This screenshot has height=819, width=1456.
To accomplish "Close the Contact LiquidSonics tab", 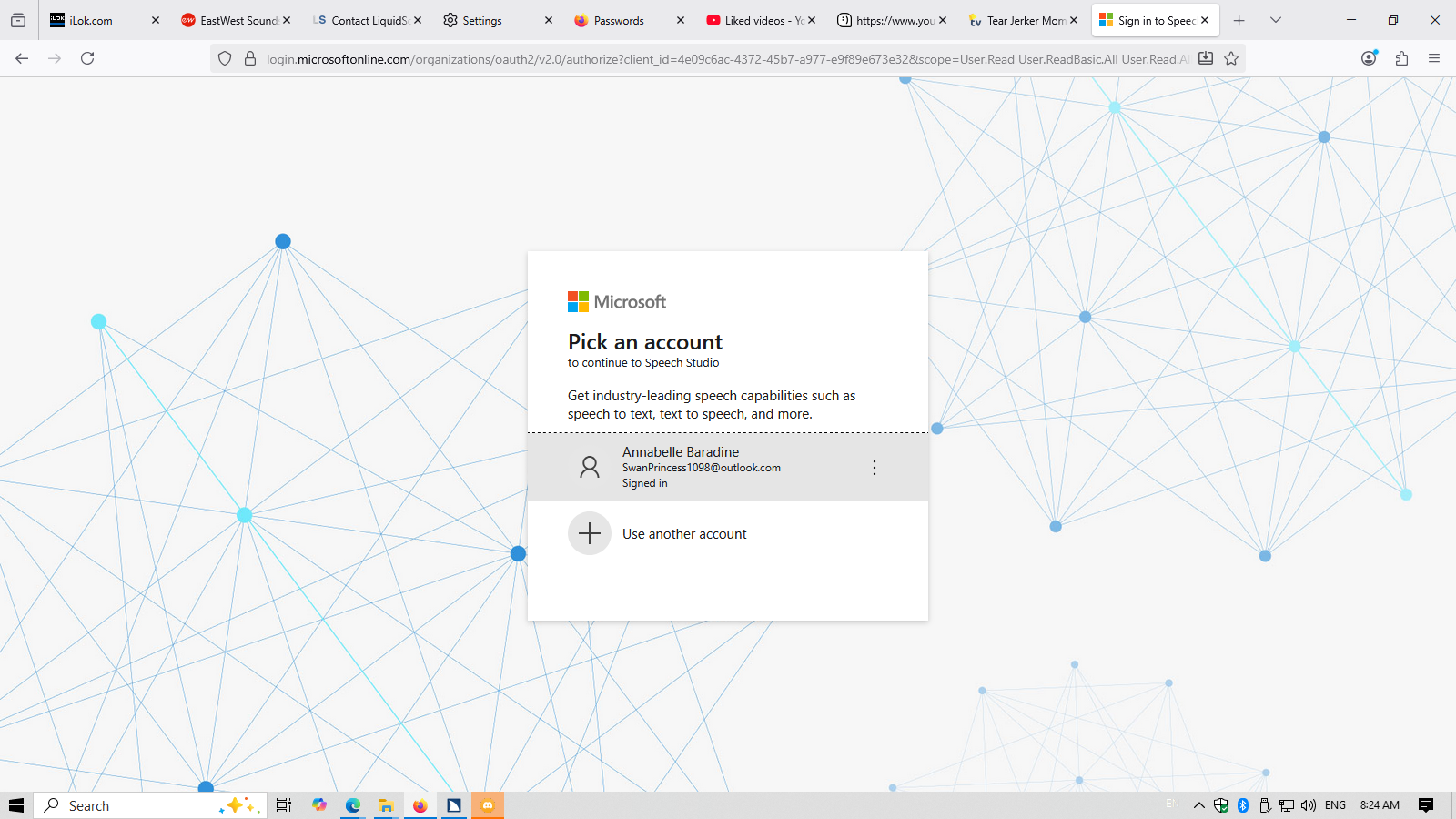I will pos(418,20).
